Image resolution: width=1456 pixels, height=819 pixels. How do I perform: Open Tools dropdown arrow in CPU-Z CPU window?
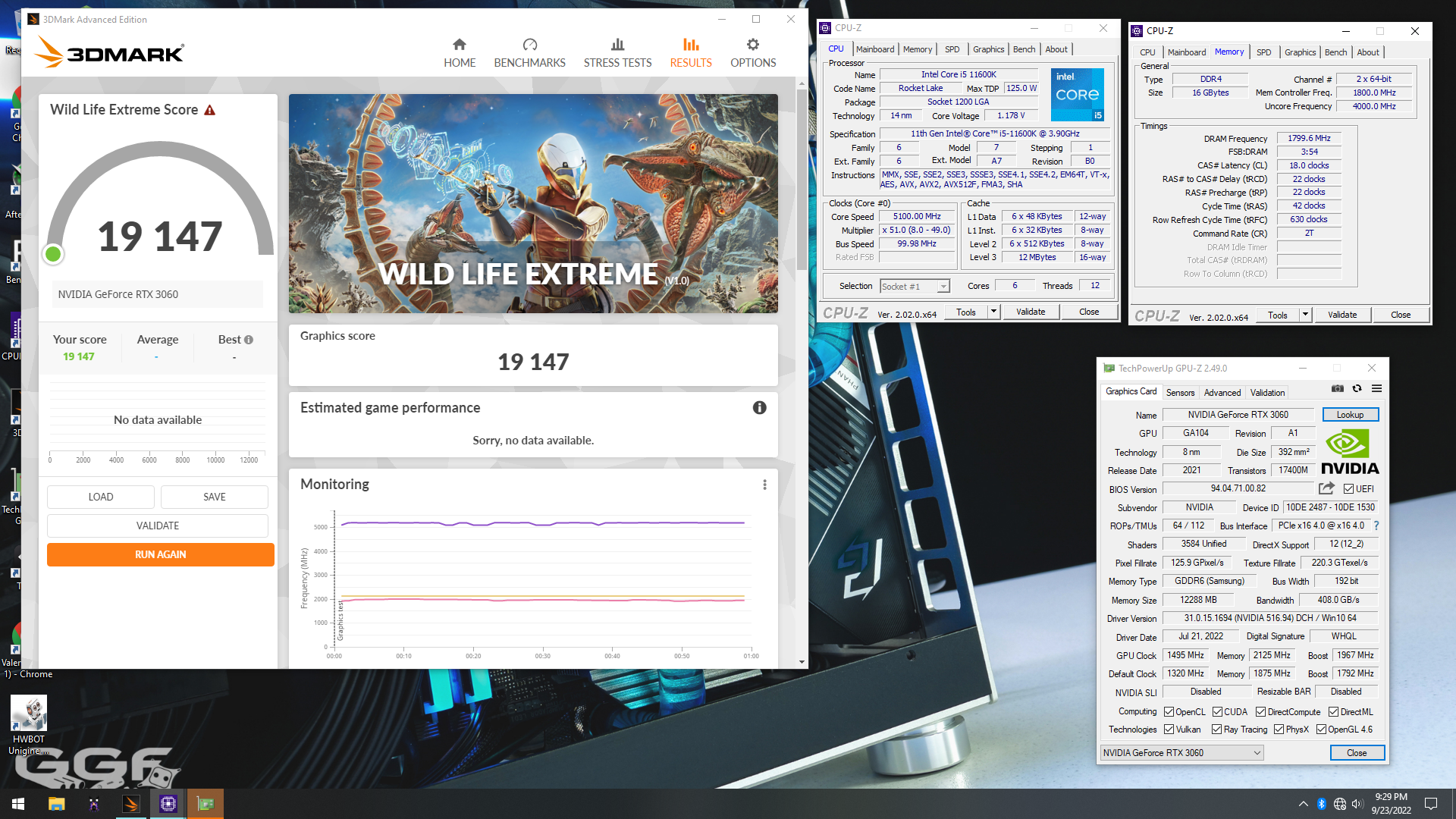tap(993, 312)
